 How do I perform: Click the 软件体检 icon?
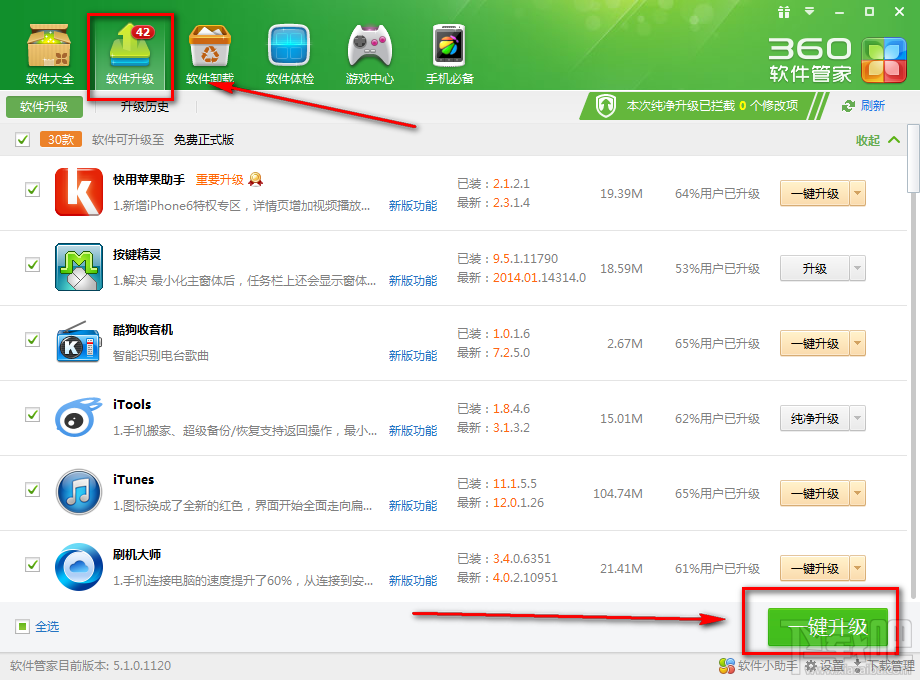[289, 45]
